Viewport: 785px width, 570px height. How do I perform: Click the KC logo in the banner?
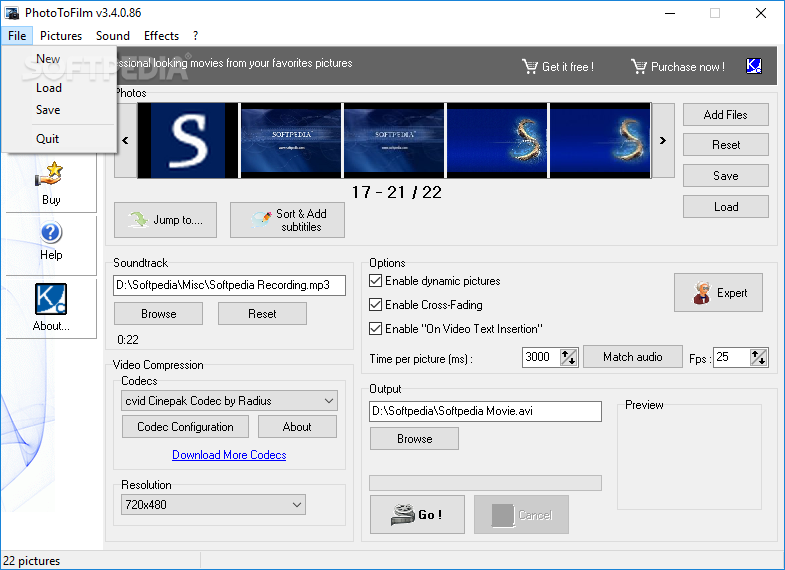(x=753, y=66)
